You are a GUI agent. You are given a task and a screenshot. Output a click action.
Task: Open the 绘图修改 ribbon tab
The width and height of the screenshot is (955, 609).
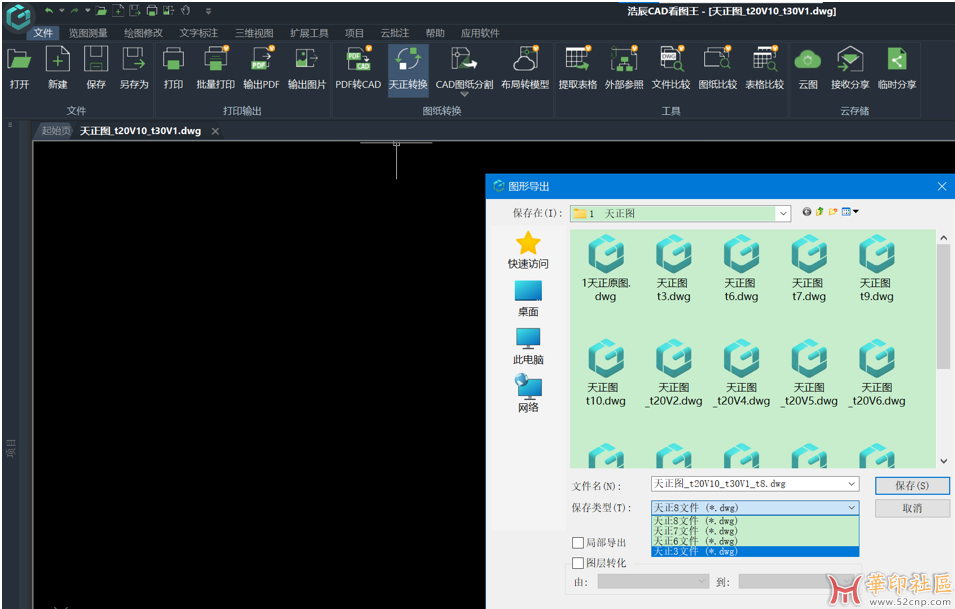click(x=143, y=33)
